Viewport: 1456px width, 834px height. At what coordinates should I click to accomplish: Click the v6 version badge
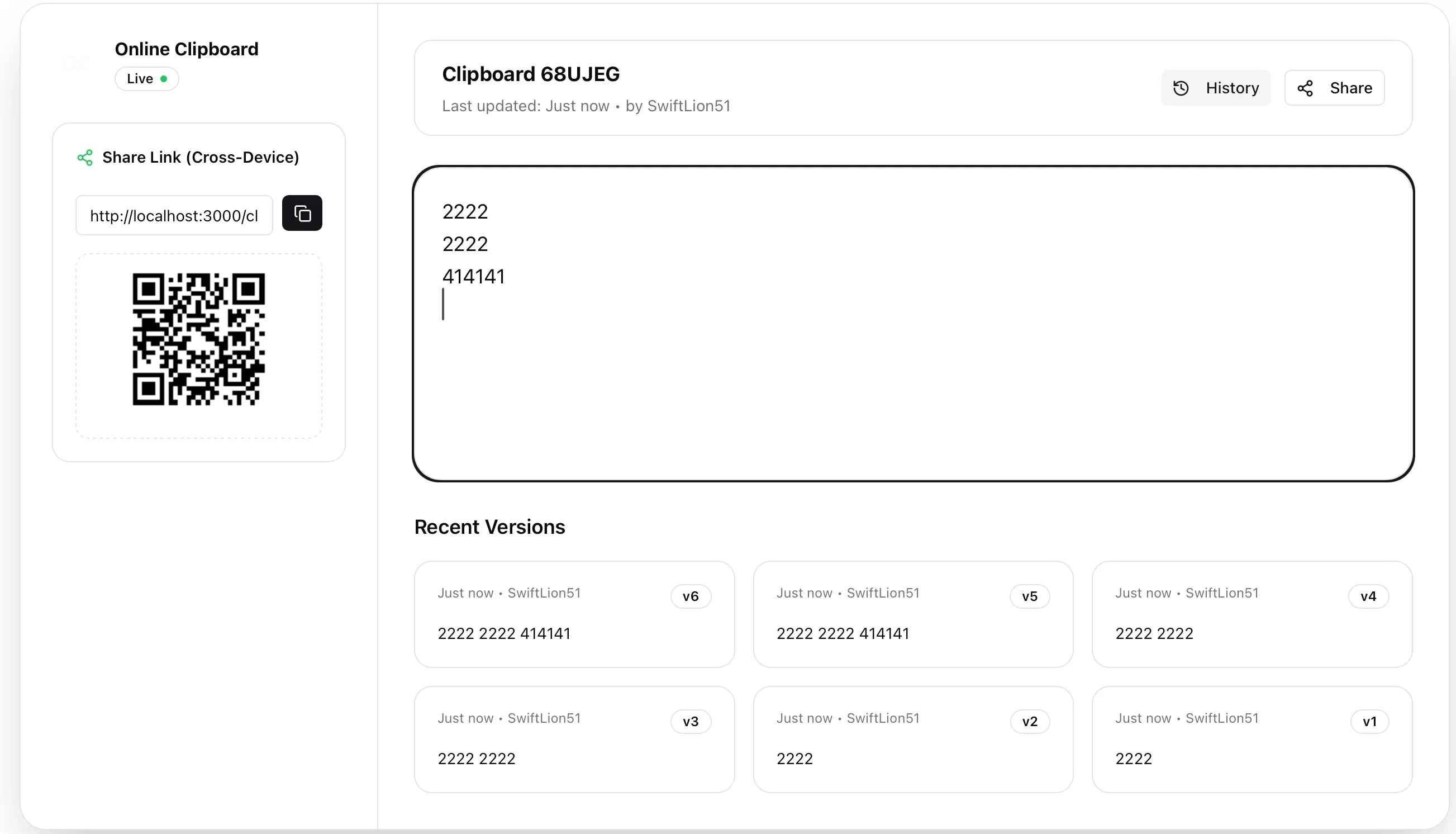(x=691, y=596)
